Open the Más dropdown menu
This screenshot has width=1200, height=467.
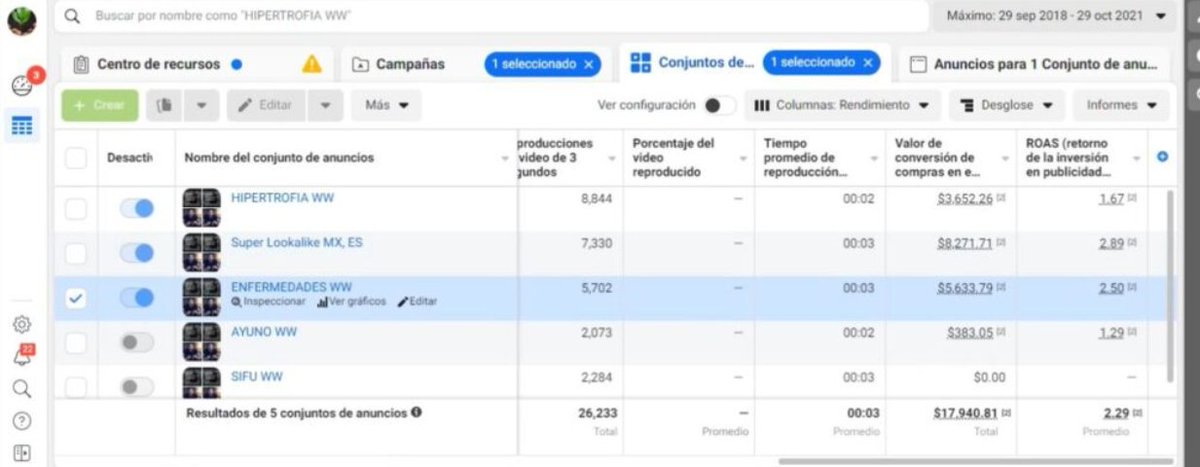pos(386,105)
